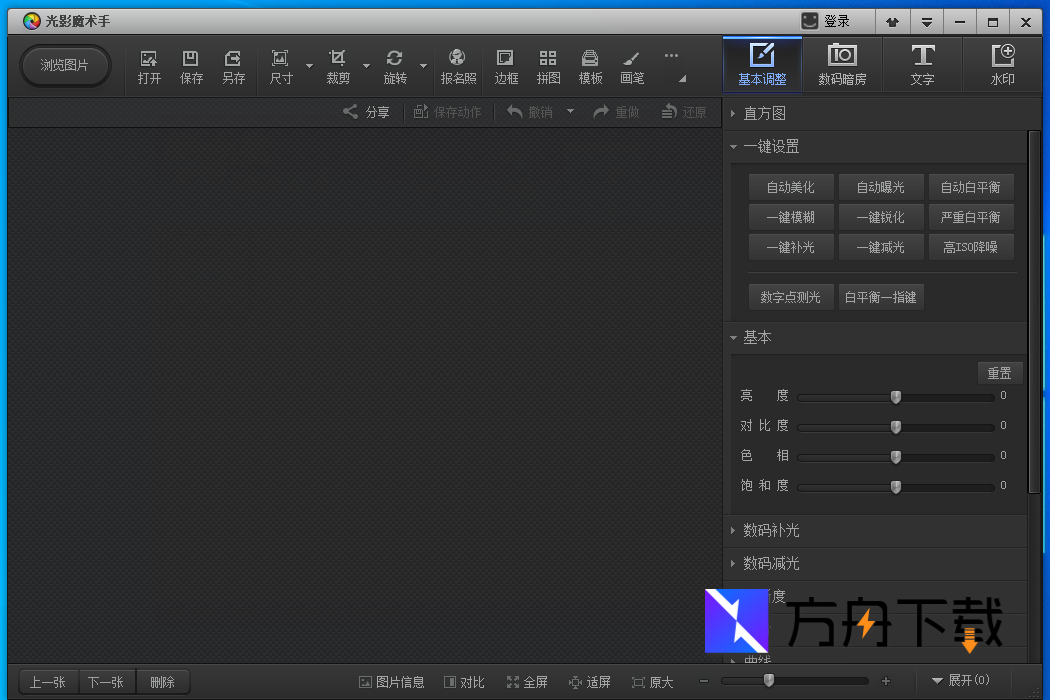The image size is (1050, 700).
Task: Toggle Fullscreen (全屏) mode
Action: [527, 682]
